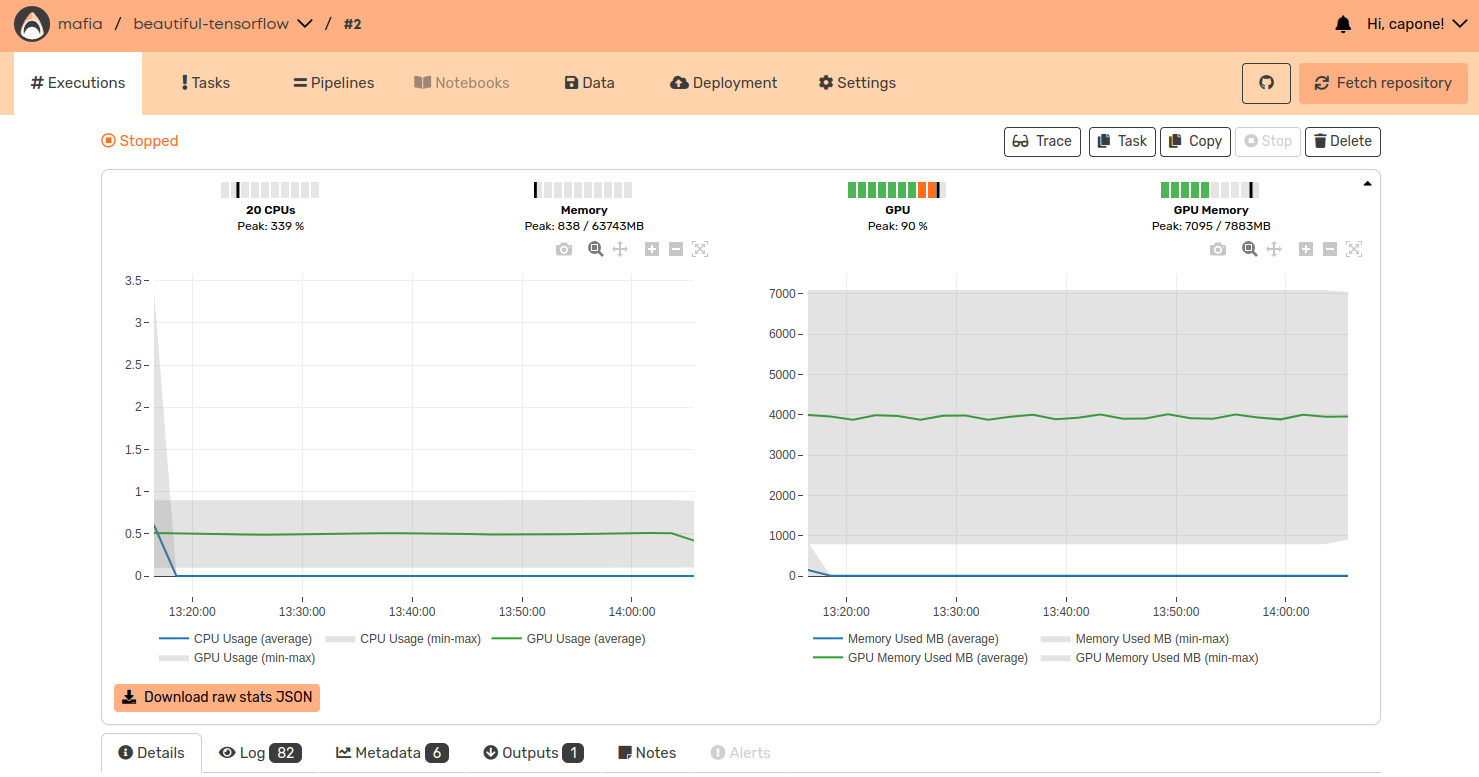Image resolution: width=1479 pixels, height=777 pixels.
Task: Go to the Tasks tab
Action: pos(206,83)
